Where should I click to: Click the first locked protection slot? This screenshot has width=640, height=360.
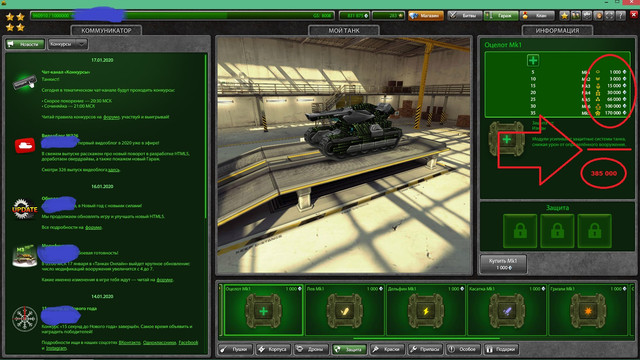(x=520, y=231)
